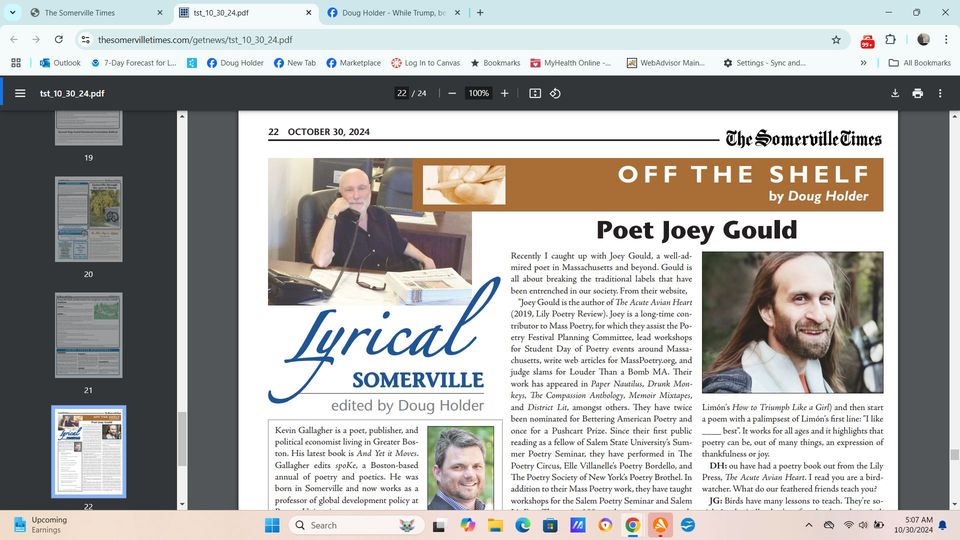This screenshot has height=540, width=960.
Task: Open the clock showing 5:07 AM
Action: coord(913,525)
